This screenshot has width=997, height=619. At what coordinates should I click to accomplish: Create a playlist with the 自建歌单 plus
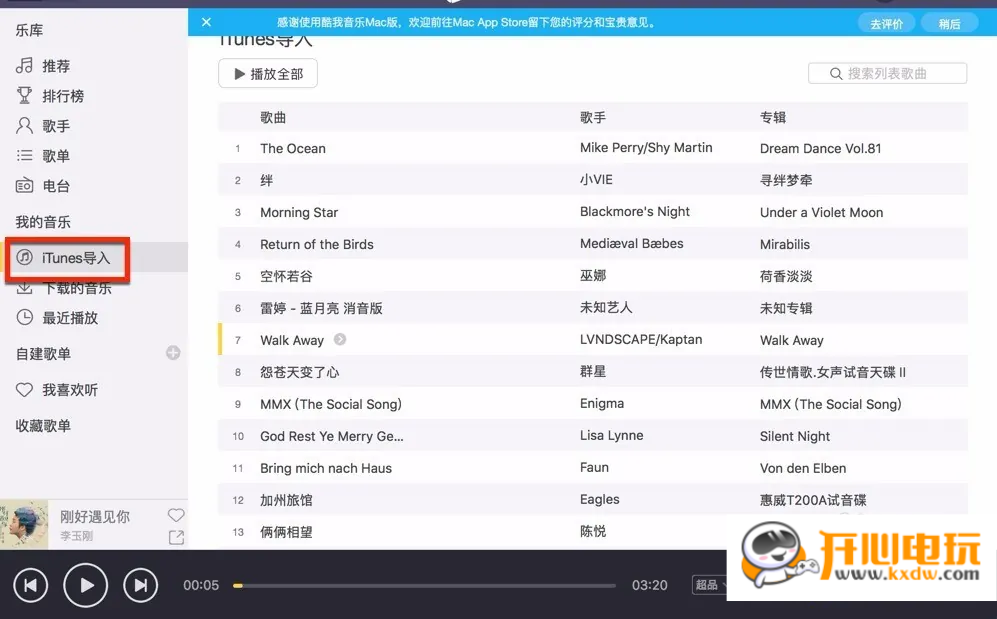[x=172, y=352]
